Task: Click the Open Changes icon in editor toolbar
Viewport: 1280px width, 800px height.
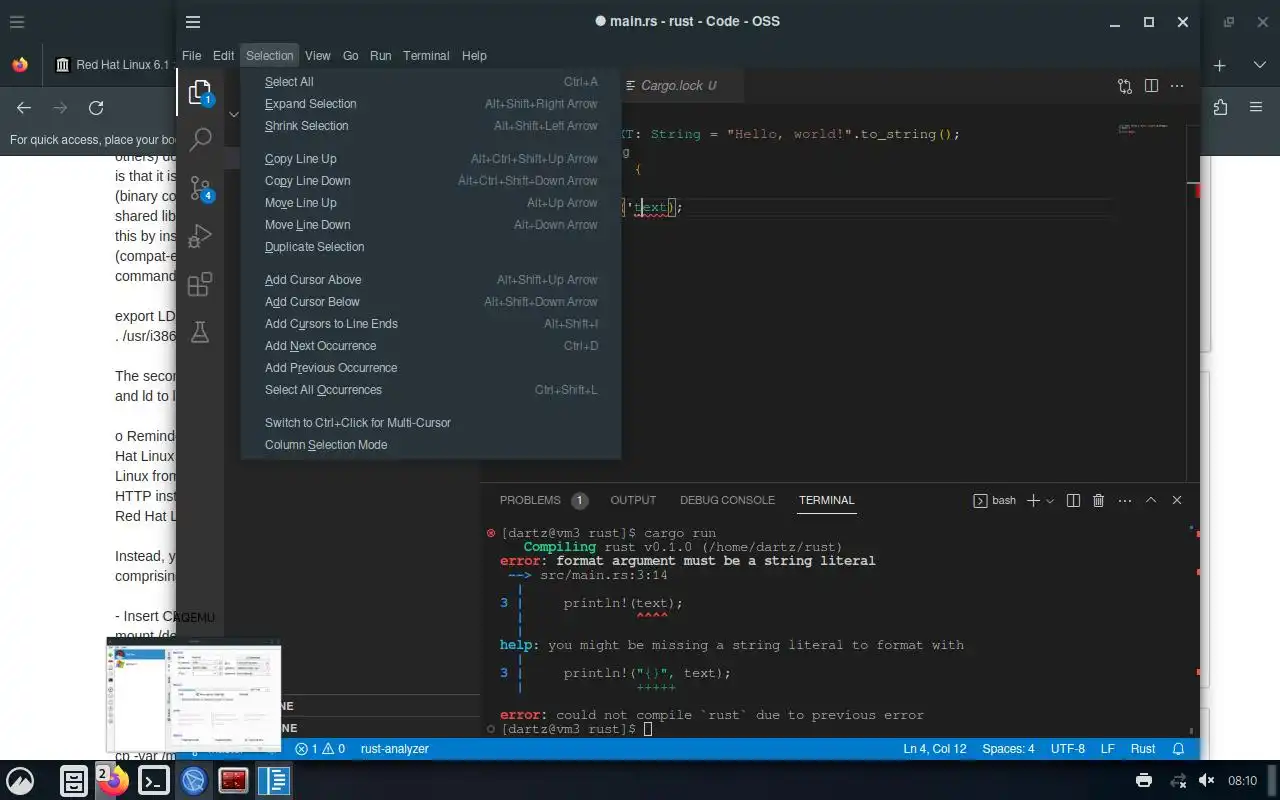Action: tap(1125, 86)
